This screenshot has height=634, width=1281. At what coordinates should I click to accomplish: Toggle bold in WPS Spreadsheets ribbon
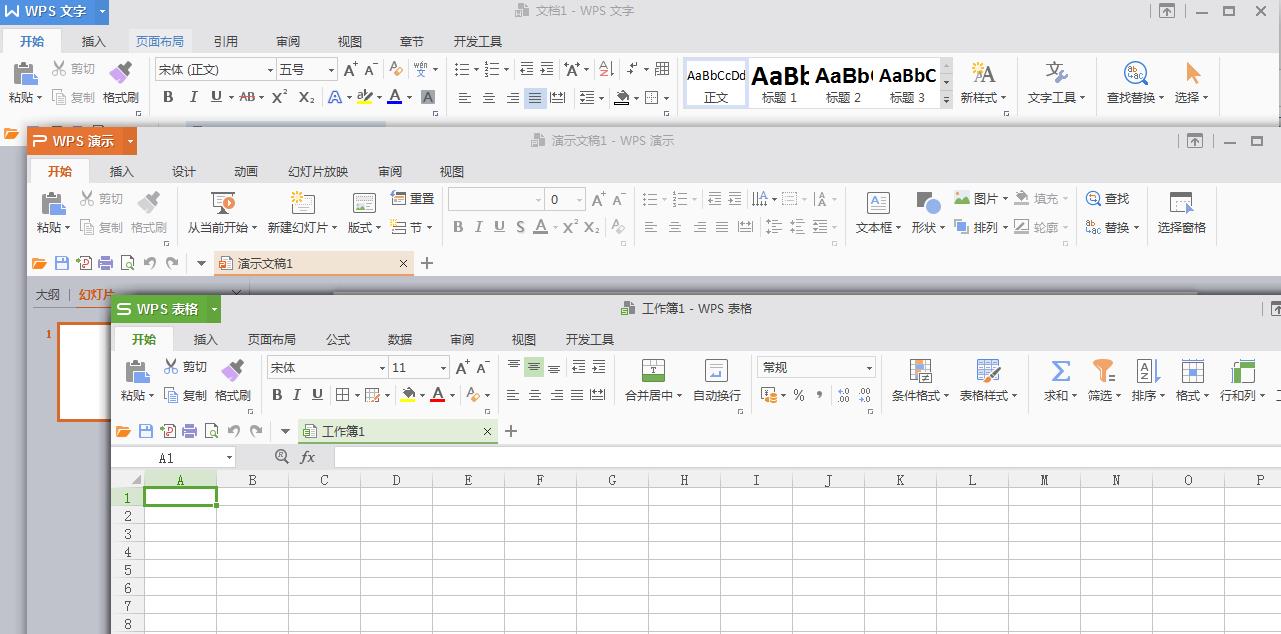(277, 395)
